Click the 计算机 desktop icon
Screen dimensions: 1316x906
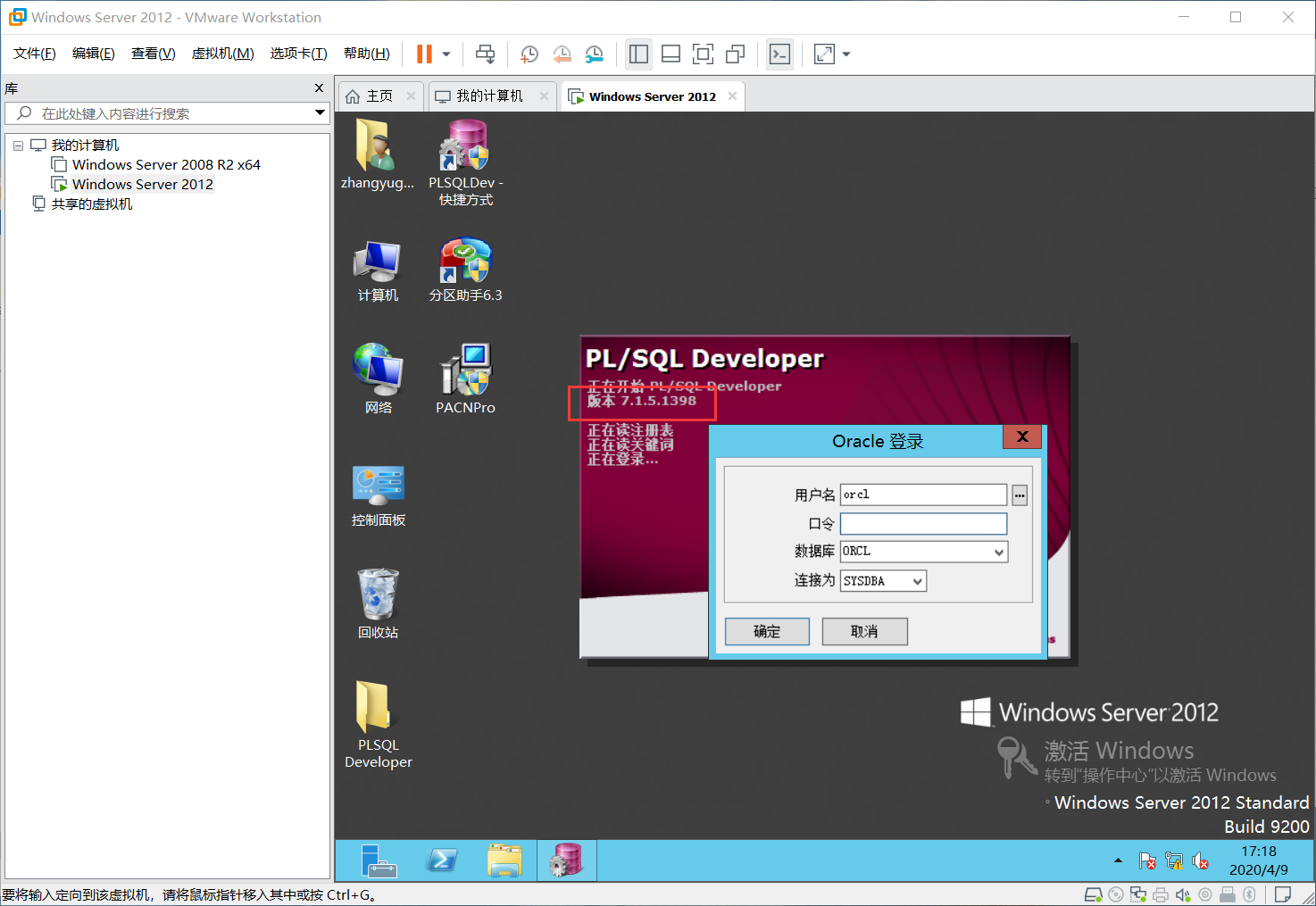pyautogui.click(x=378, y=270)
